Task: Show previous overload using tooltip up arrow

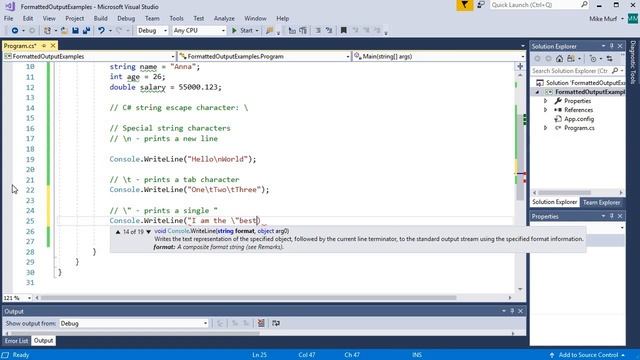Action: (x=118, y=231)
